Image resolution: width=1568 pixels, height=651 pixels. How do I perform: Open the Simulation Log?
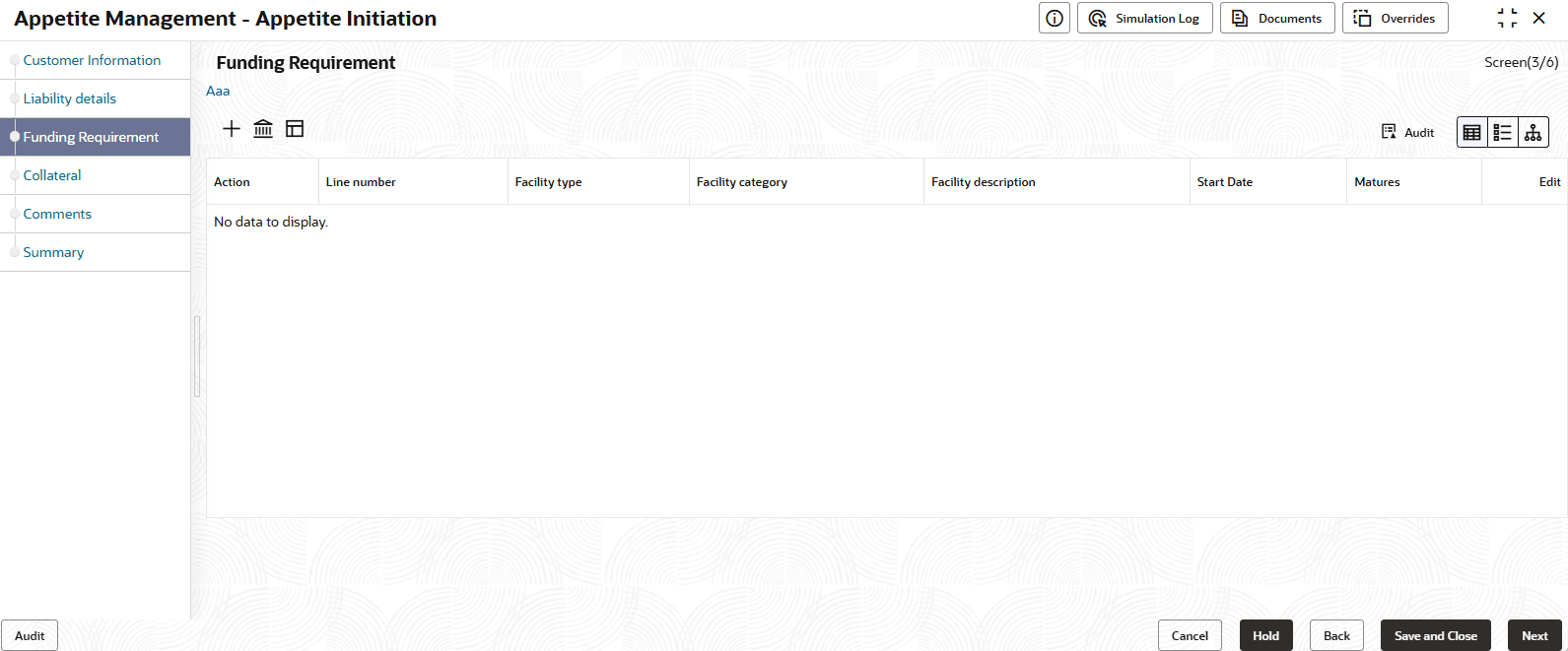[x=1145, y=18]
